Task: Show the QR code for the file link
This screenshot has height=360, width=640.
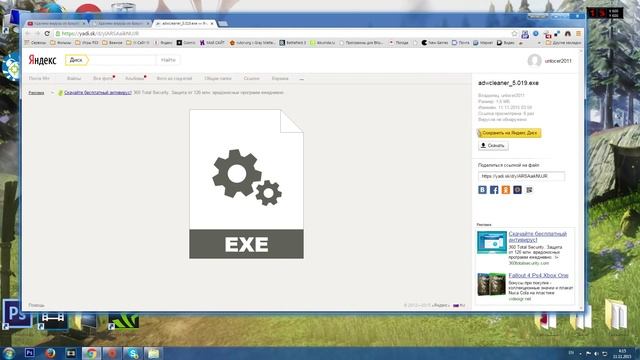Action: click(x=529, y=190)
